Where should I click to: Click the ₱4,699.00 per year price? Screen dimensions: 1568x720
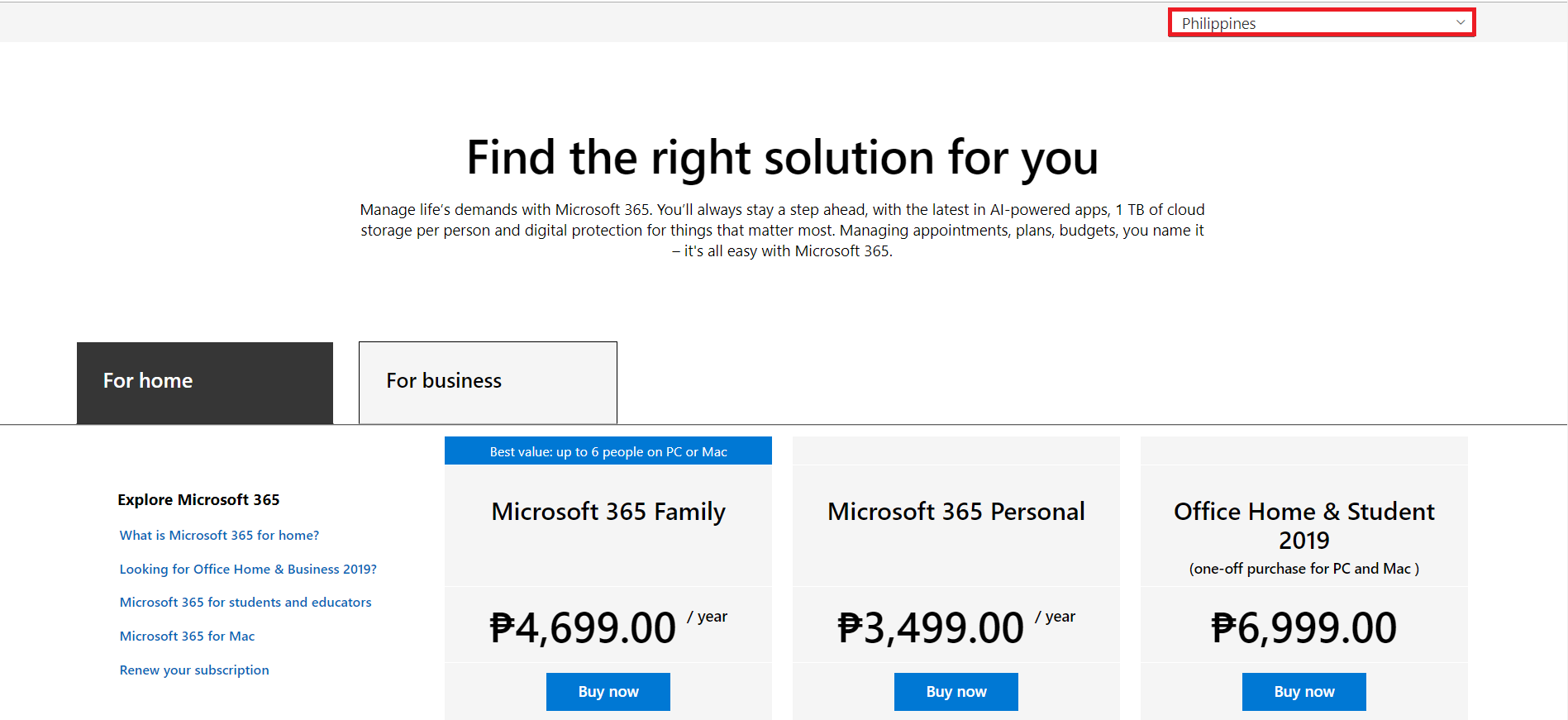608,627
